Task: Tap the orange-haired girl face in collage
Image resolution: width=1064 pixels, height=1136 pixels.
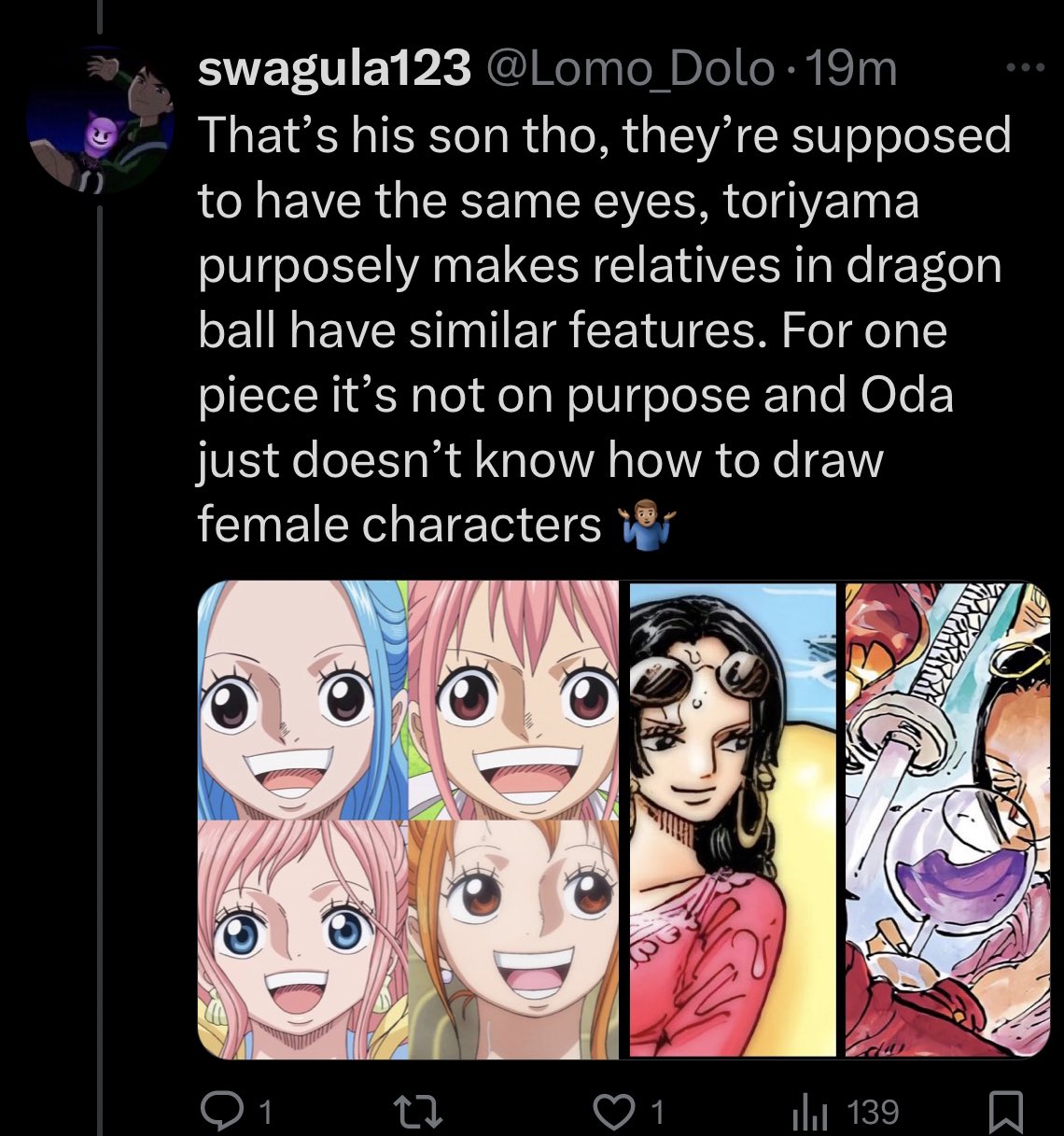Action: 514,940
